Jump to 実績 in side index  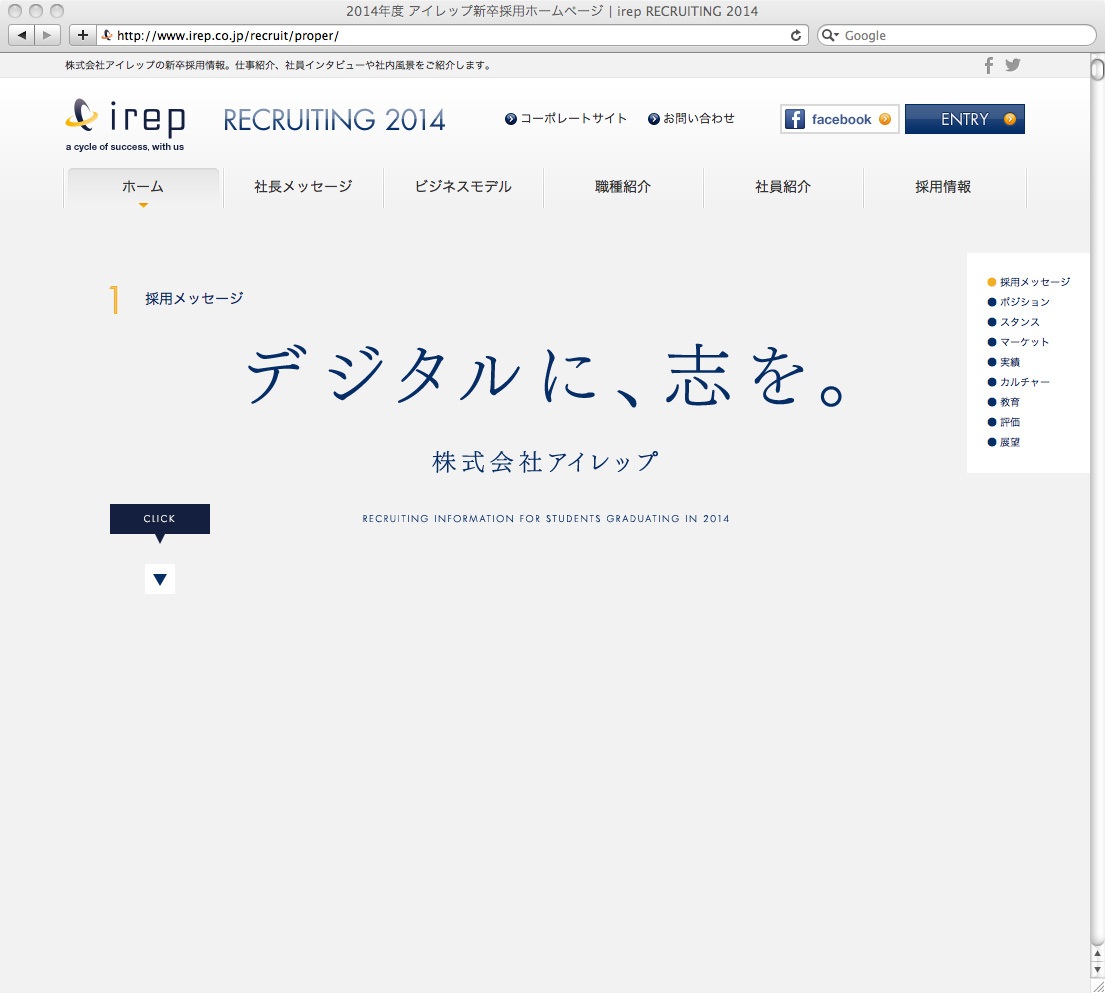tap(1004, 362)
